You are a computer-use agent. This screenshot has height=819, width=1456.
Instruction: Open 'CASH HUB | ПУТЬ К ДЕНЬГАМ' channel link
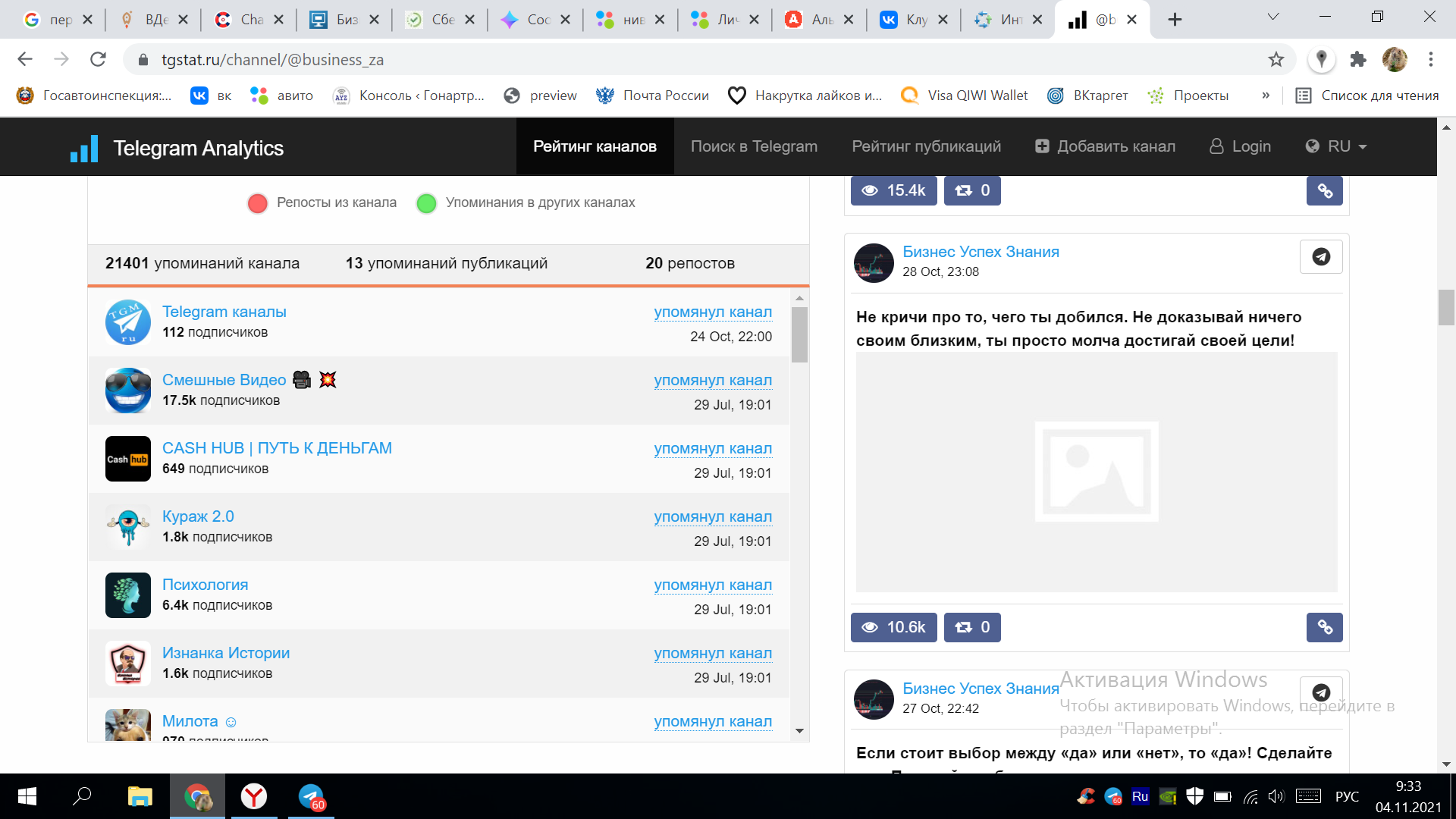(277, 448)
